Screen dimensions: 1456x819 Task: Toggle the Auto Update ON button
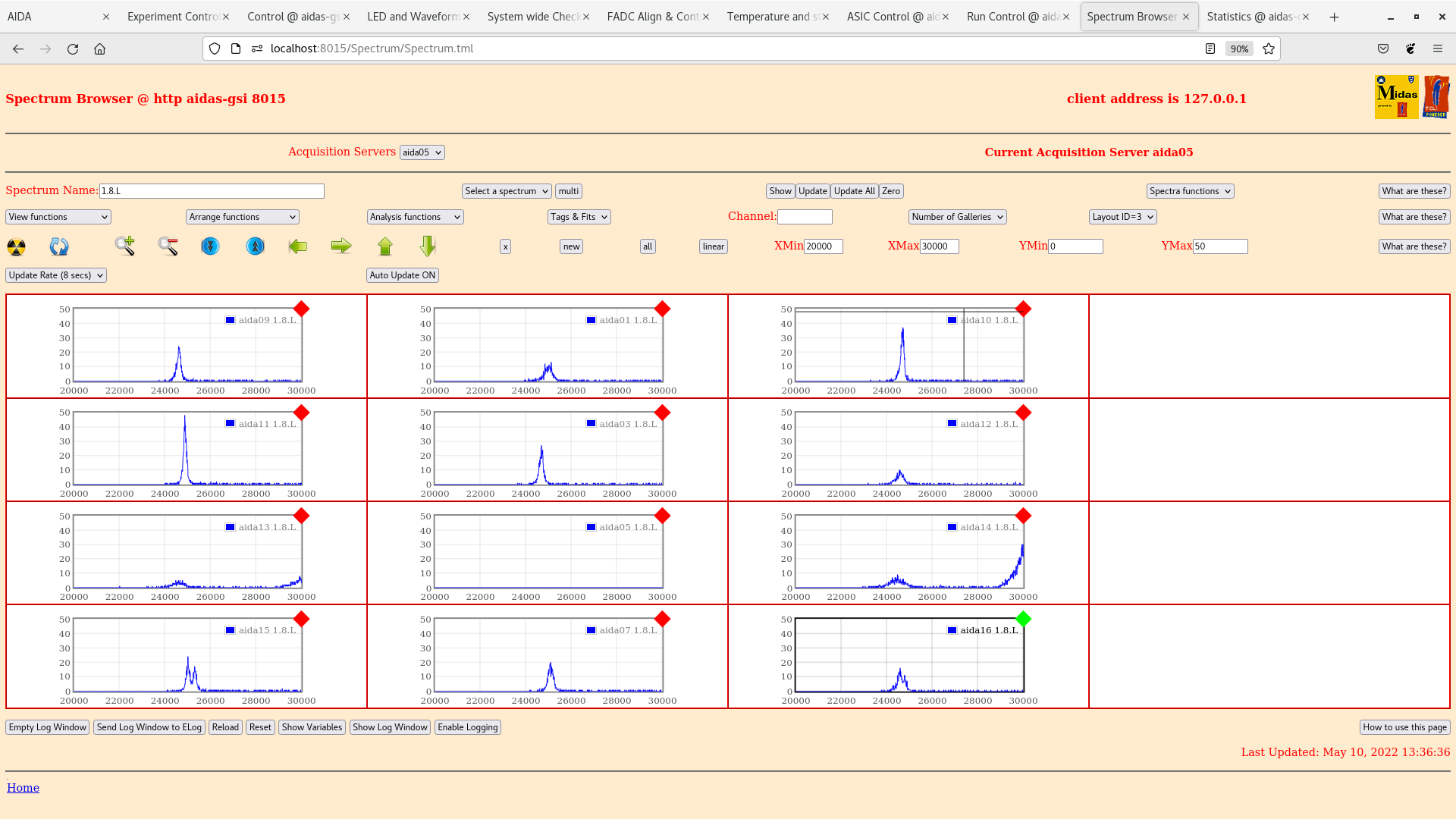[402, 275]
